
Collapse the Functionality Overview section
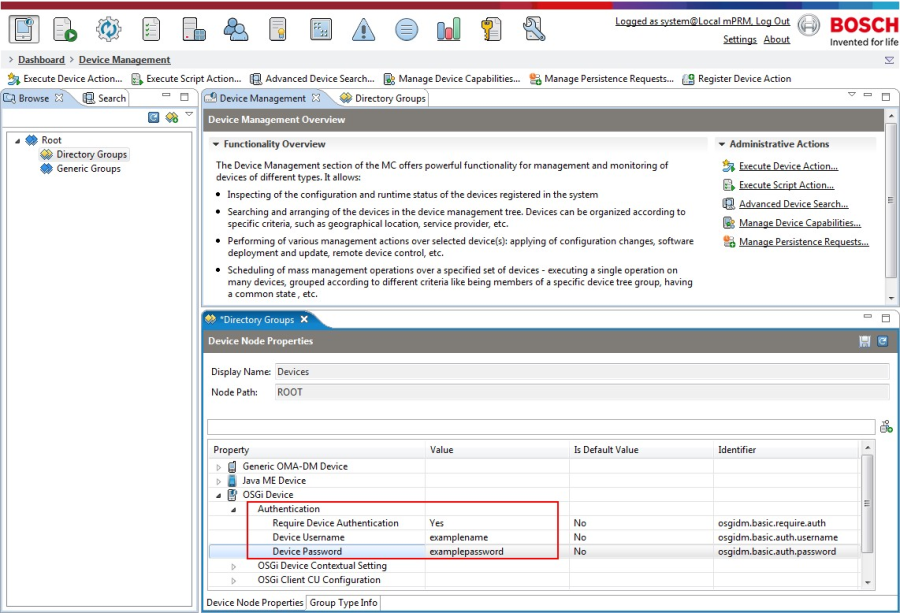pos(216,144)
